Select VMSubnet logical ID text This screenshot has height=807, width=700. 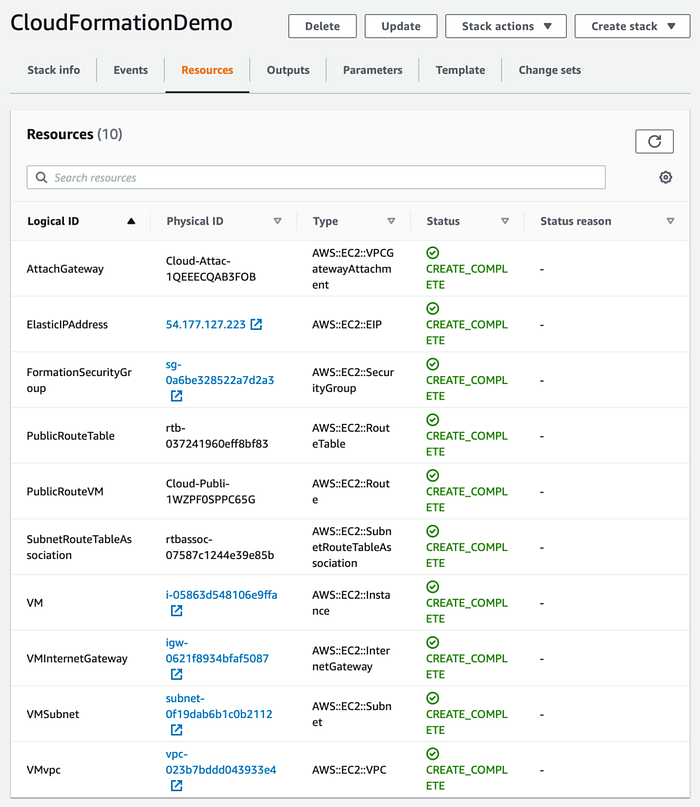pyautogui.click(x=53, y=714)
